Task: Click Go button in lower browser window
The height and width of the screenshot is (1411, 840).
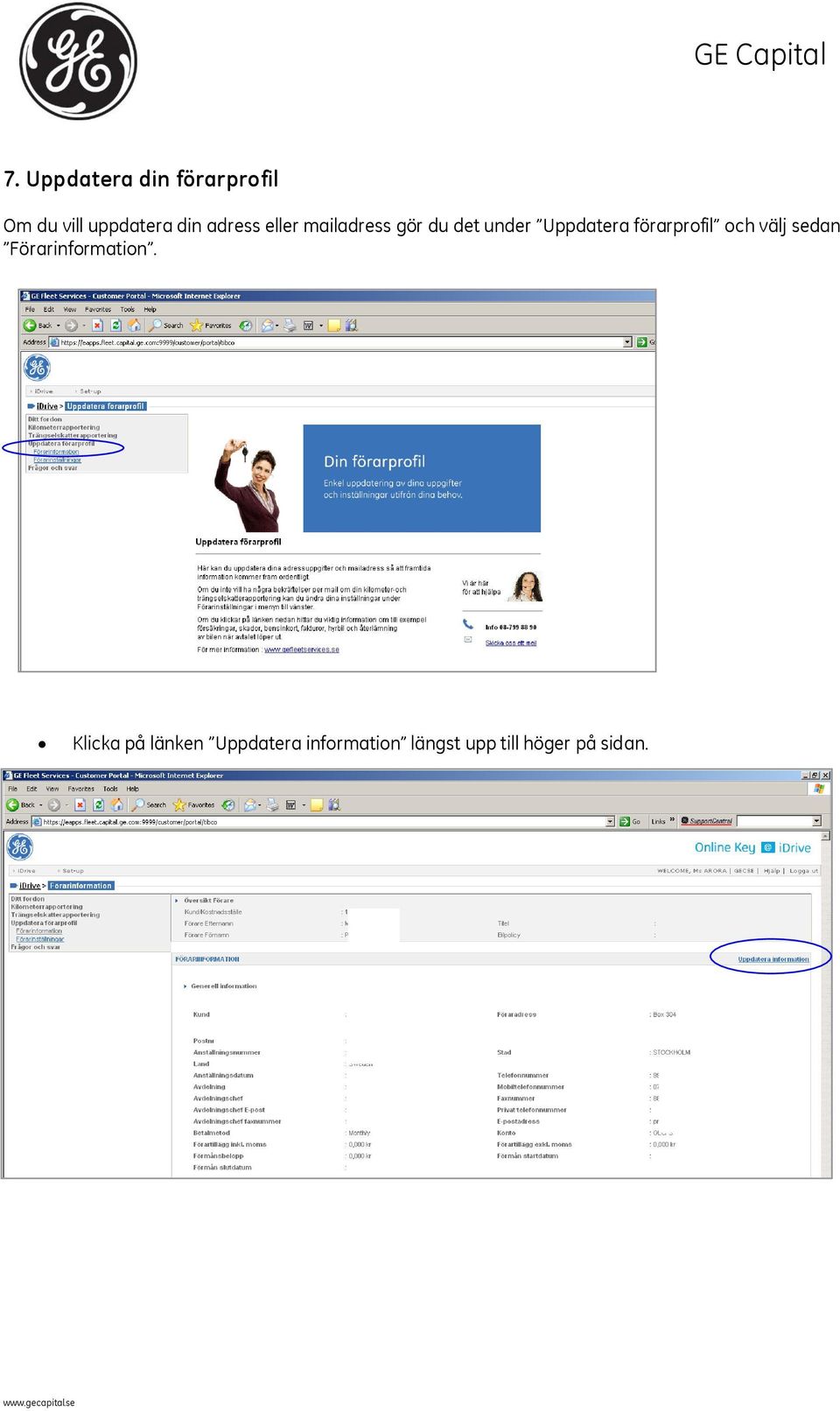Action: point(630,822)
